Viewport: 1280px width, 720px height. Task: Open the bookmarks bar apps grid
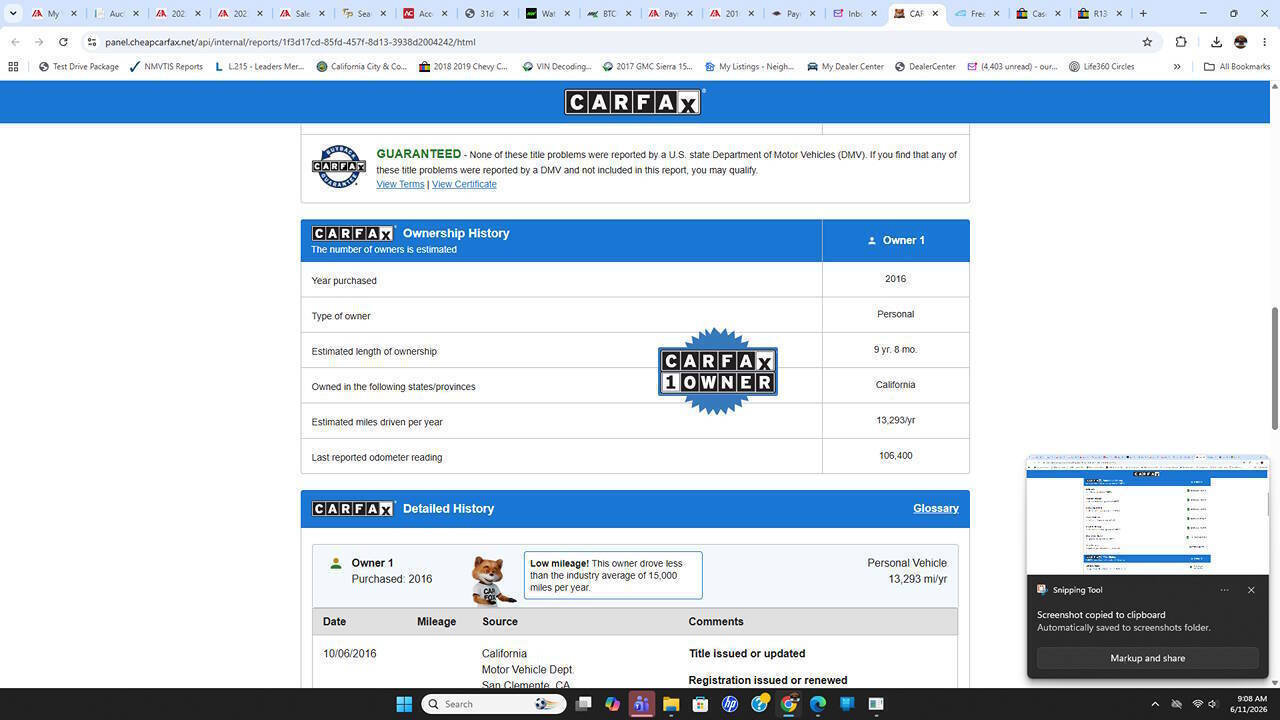(x=13, y=67)
